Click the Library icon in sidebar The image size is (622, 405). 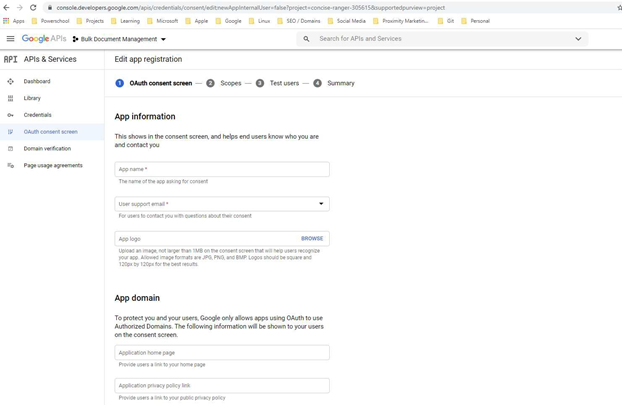click(11, 98)
